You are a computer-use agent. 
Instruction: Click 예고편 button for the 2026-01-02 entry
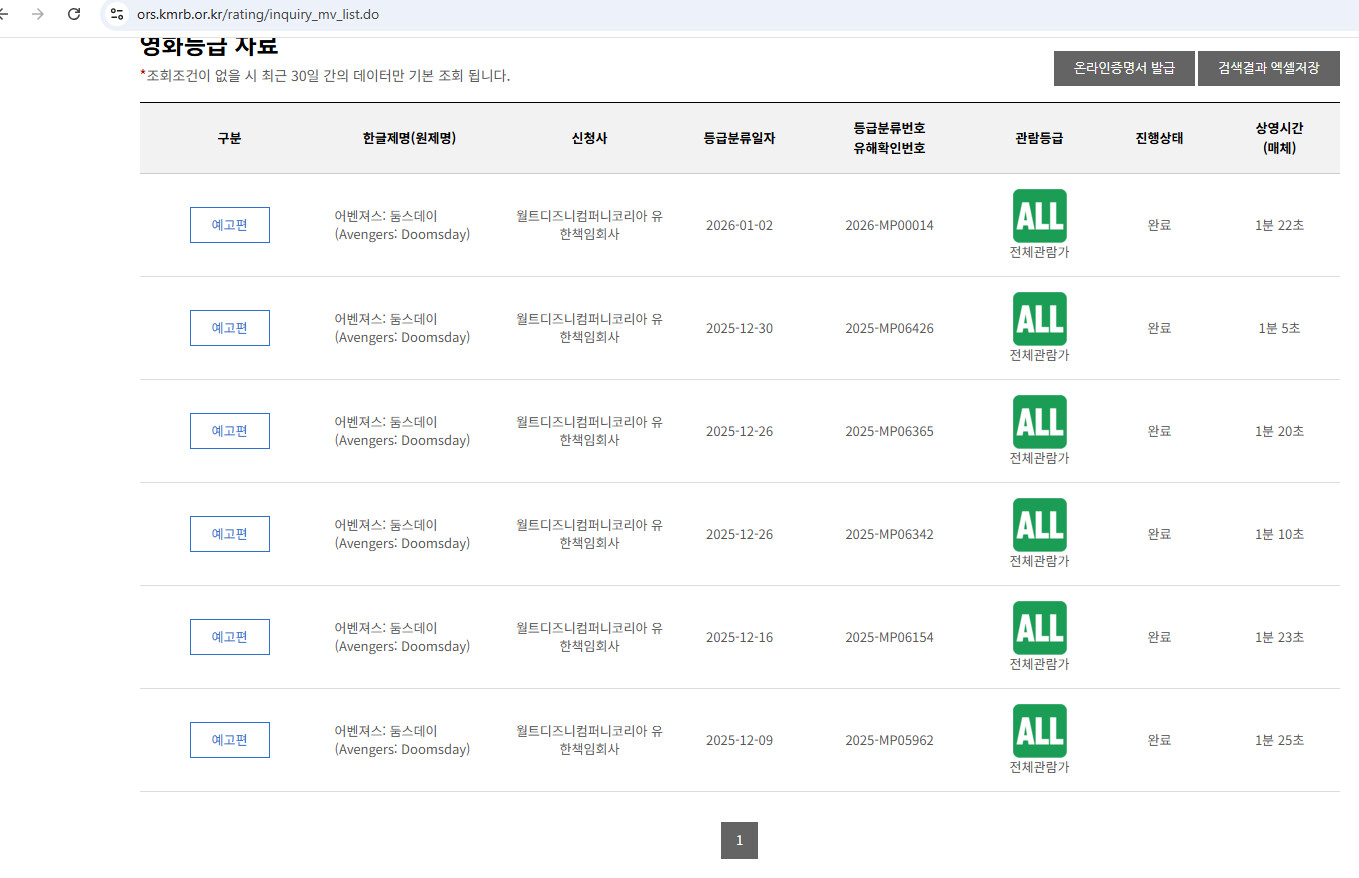pyautogui.click(x=229, y=225)
